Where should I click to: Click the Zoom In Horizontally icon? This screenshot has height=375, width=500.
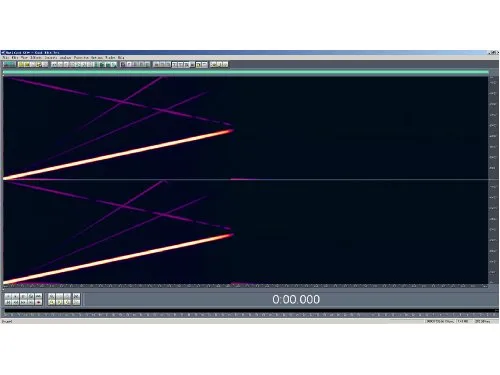point(51,296)
